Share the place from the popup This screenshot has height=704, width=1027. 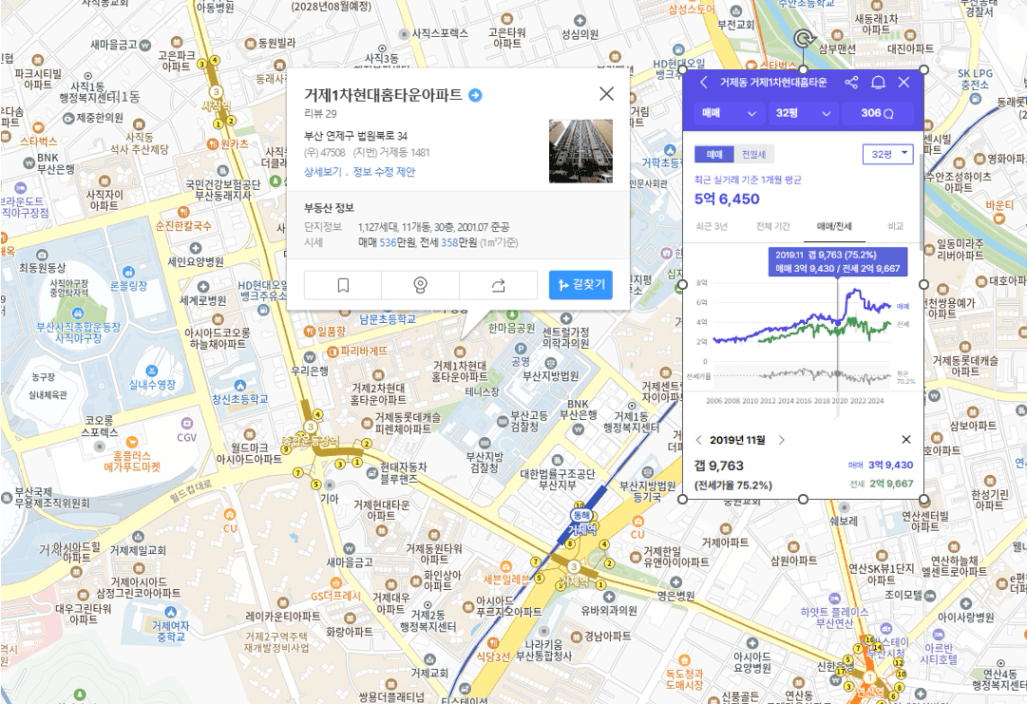coord(498,285)
